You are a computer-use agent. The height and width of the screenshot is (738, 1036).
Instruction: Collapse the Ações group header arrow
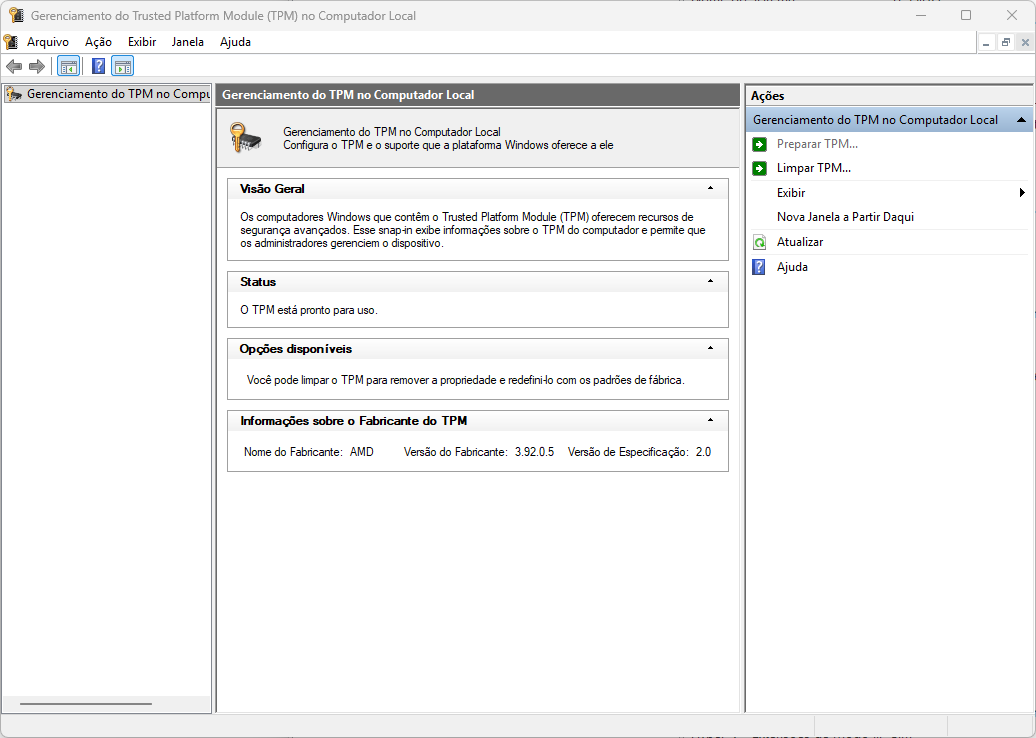(1020, 120)
